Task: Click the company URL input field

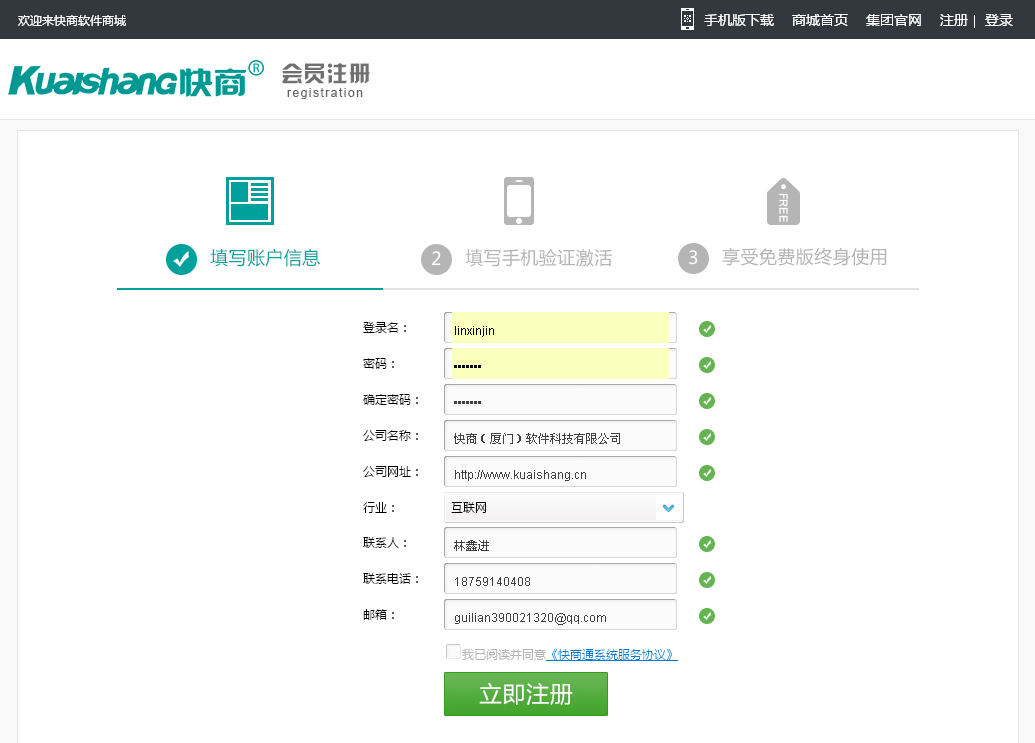Action: pos(560,473)
